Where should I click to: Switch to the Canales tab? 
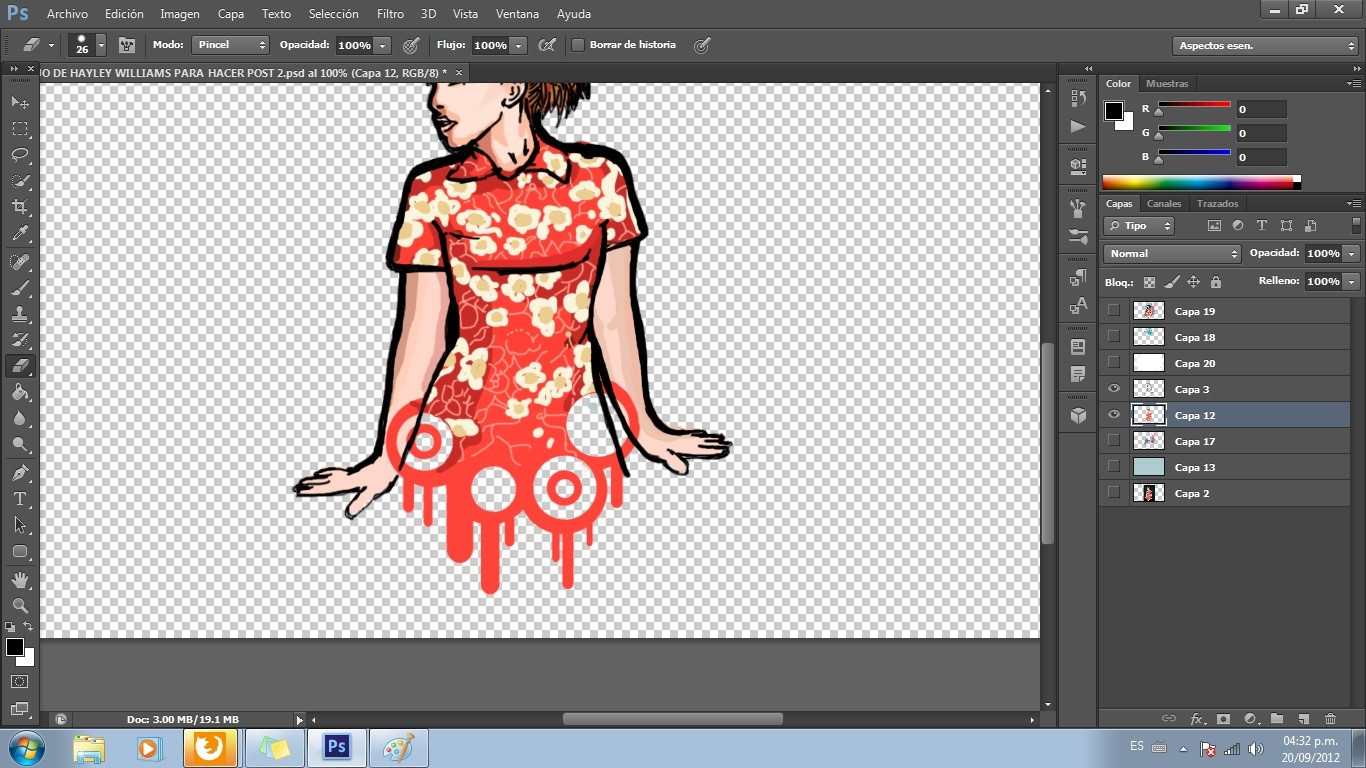tap(1164, 204)
